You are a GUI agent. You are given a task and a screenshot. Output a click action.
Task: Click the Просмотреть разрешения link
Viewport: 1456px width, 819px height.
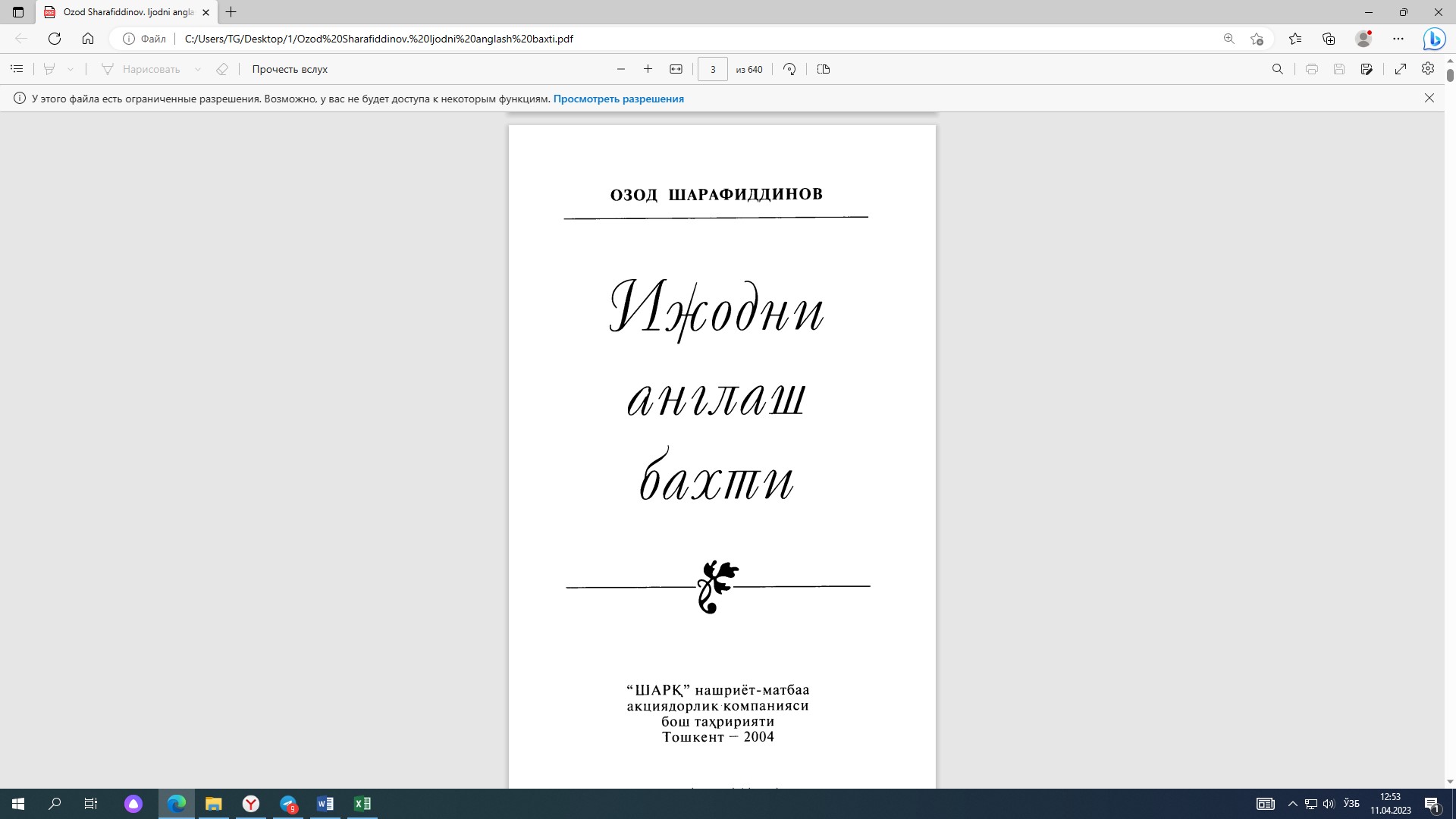619,99
